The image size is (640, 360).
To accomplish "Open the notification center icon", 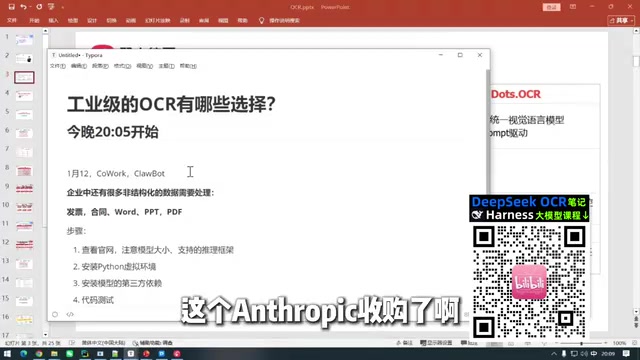I will tap(626, 353).
